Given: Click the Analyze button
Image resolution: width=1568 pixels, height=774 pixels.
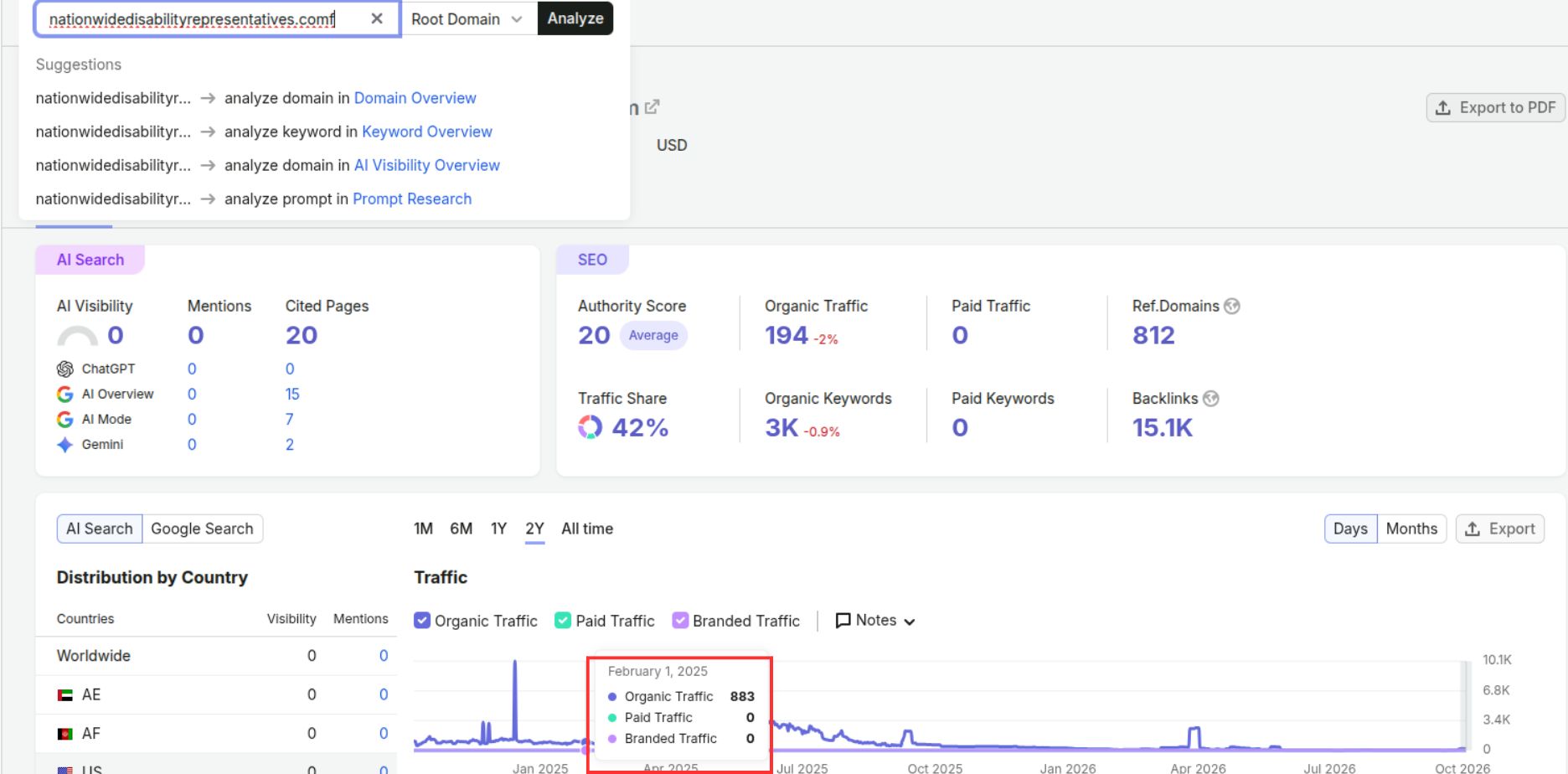Looking at the screenshot, I should pyautogui.click(x=575, y=18).
